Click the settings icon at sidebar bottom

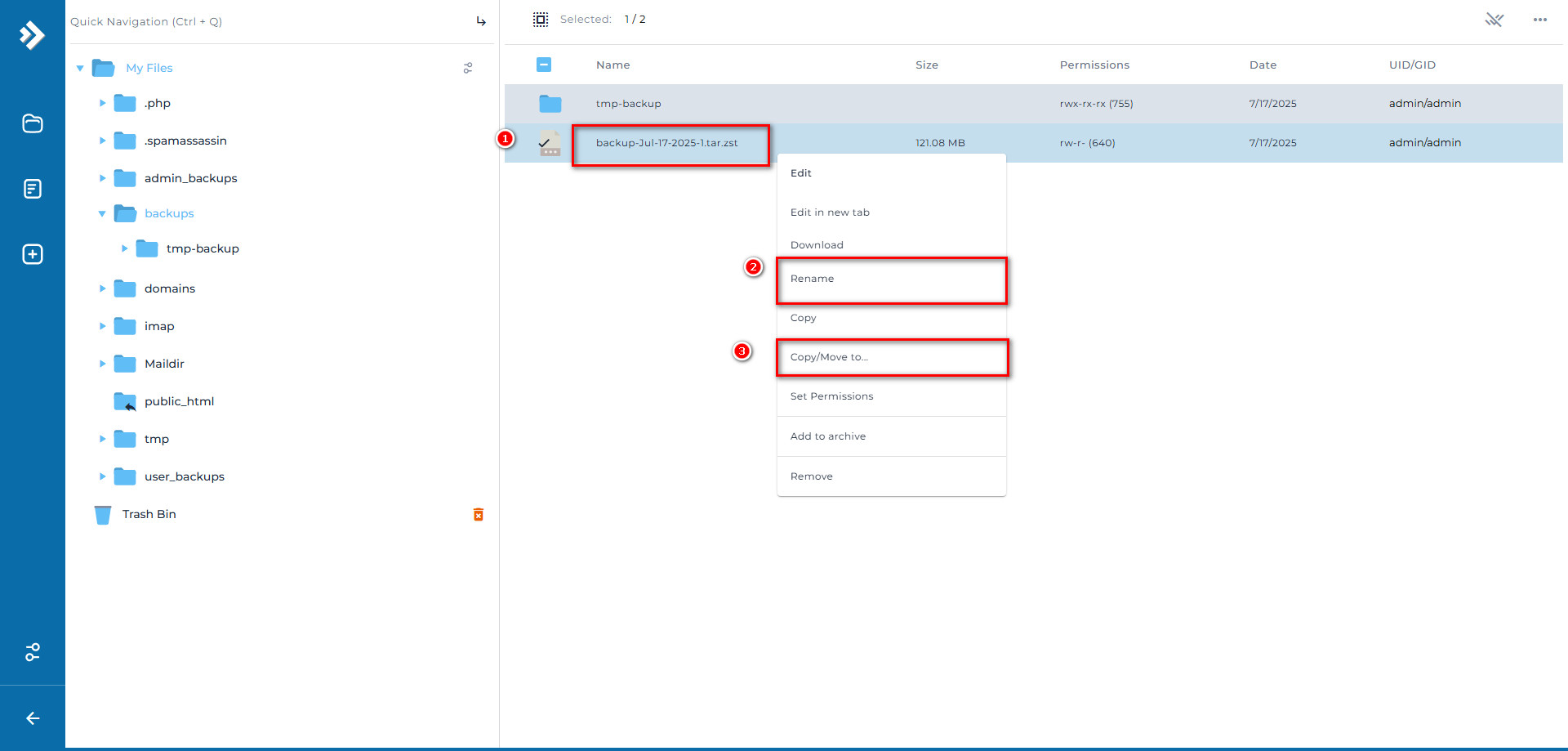pyautogui.click(x=32, y=652)
